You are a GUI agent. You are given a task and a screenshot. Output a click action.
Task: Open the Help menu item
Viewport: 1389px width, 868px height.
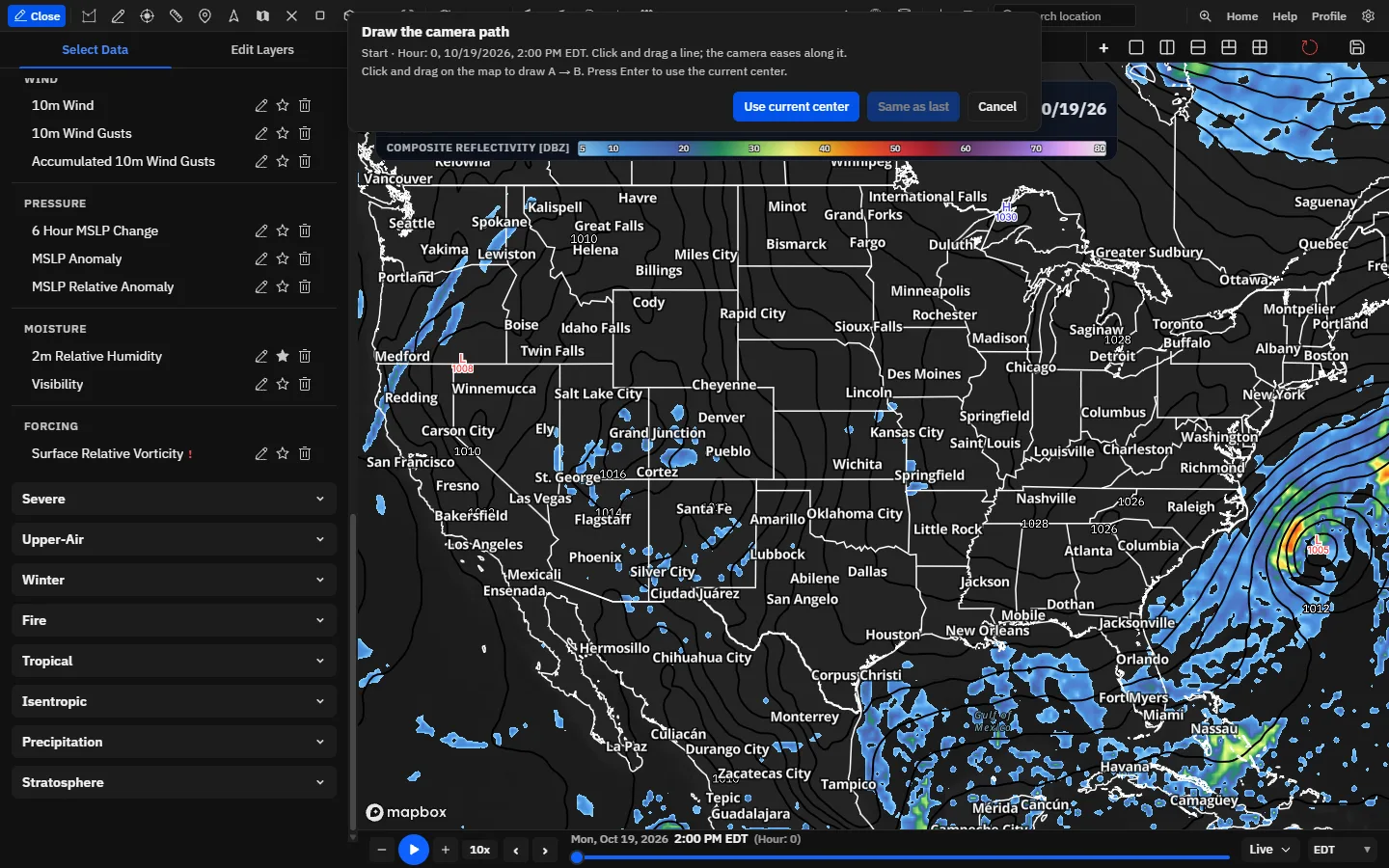tap(1284, 16)
